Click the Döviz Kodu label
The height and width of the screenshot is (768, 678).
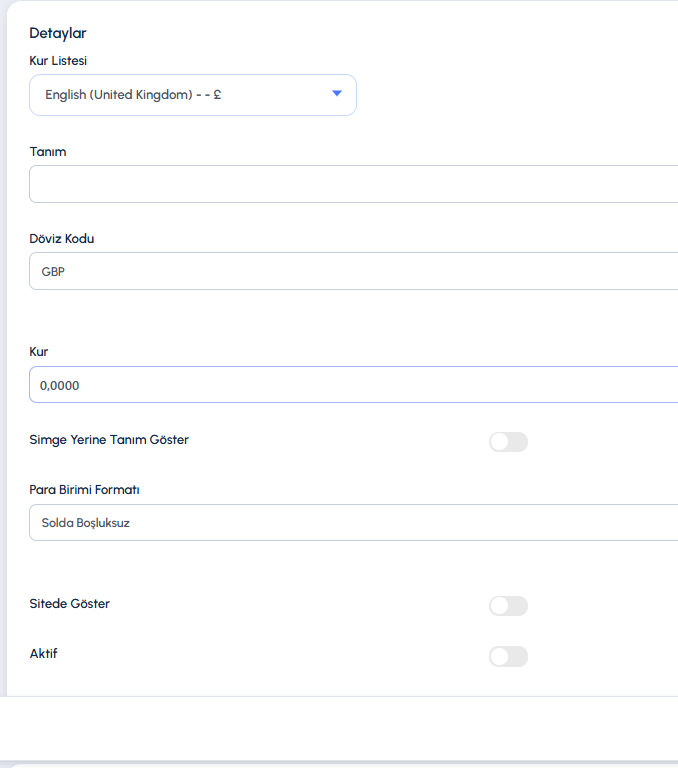pyautogui.click(x=62, y=239)
